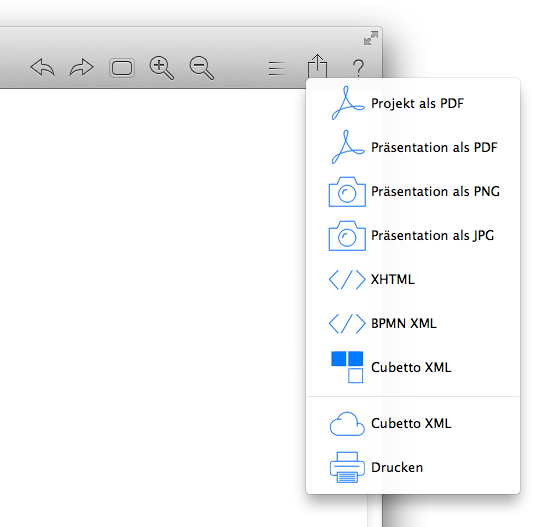Screen dimensions: 533x527
Task: Choose Projekt als PDF
Action: (x=413, y=103)
